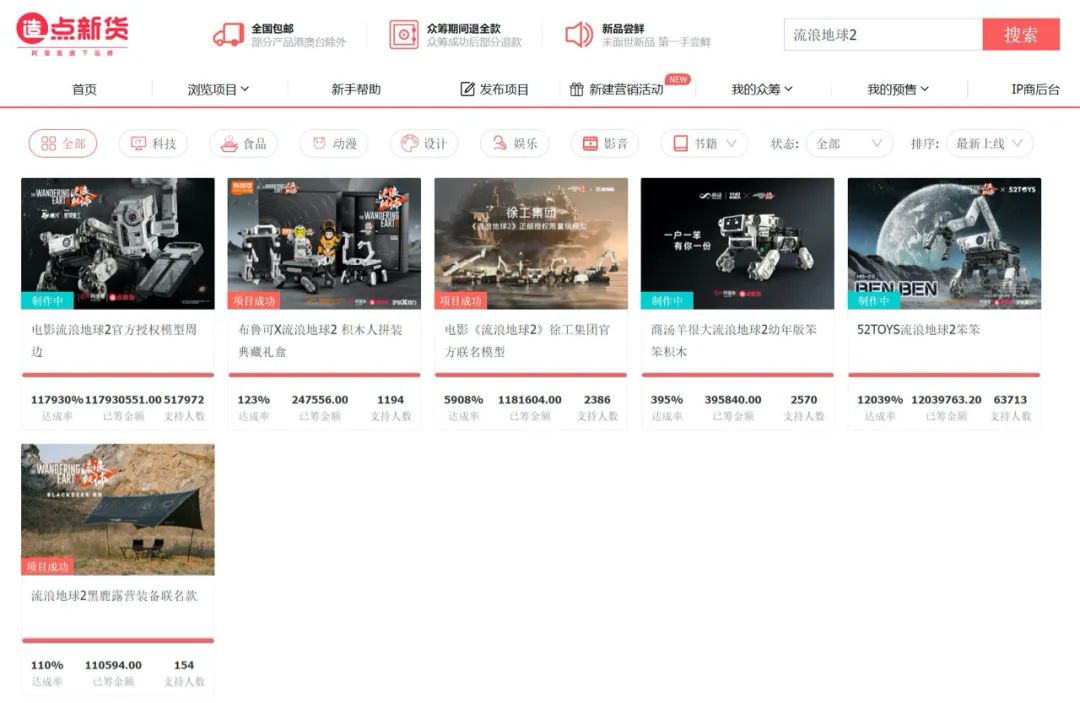Click raised amount 247556.00

point(320,399)
